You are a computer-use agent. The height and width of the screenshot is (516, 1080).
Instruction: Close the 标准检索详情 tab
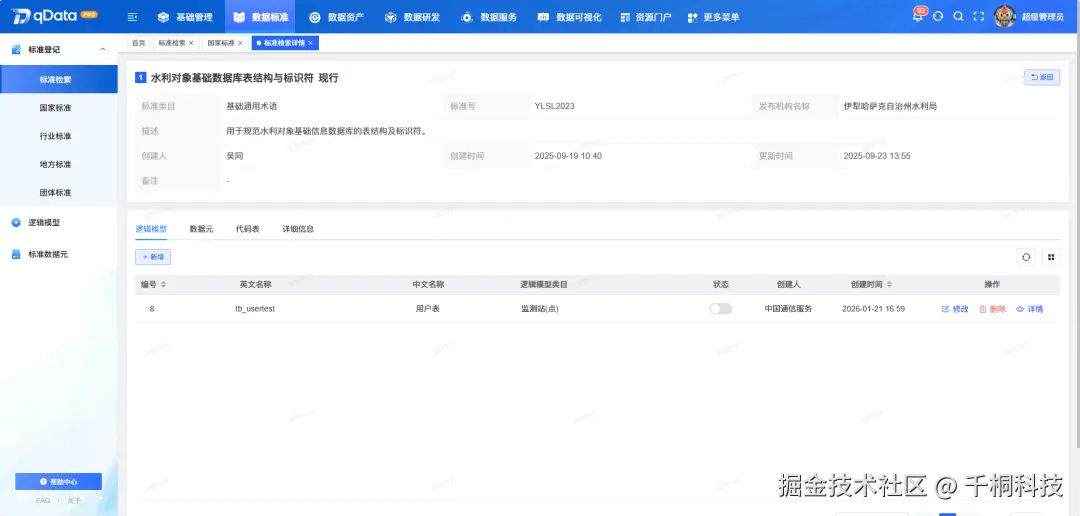click(x=311, y=43)
